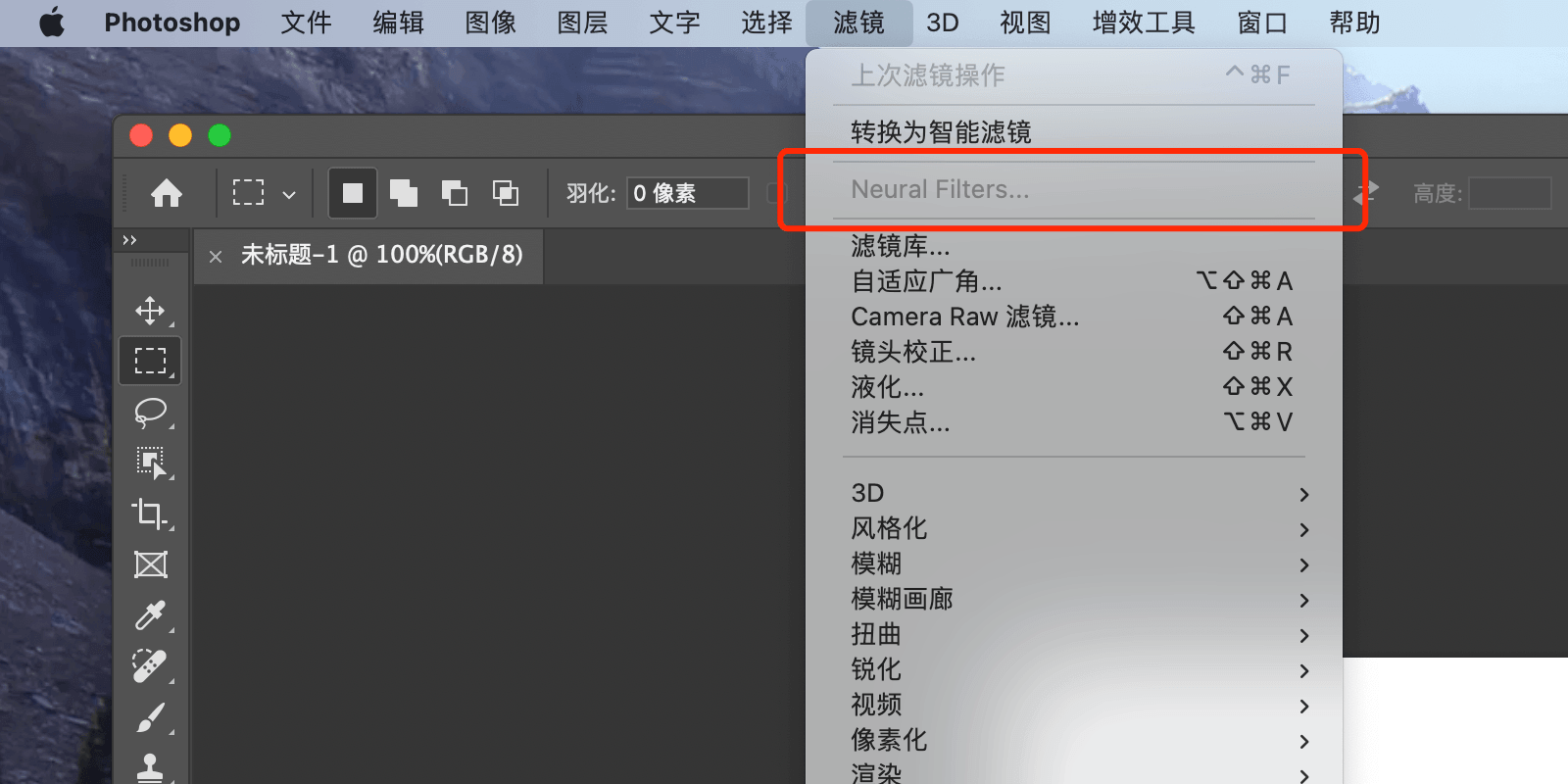Open the 3D menu in menu bar
Image resolution: width=1568 pixels, height=784 pixels.
tap(943, 23)
